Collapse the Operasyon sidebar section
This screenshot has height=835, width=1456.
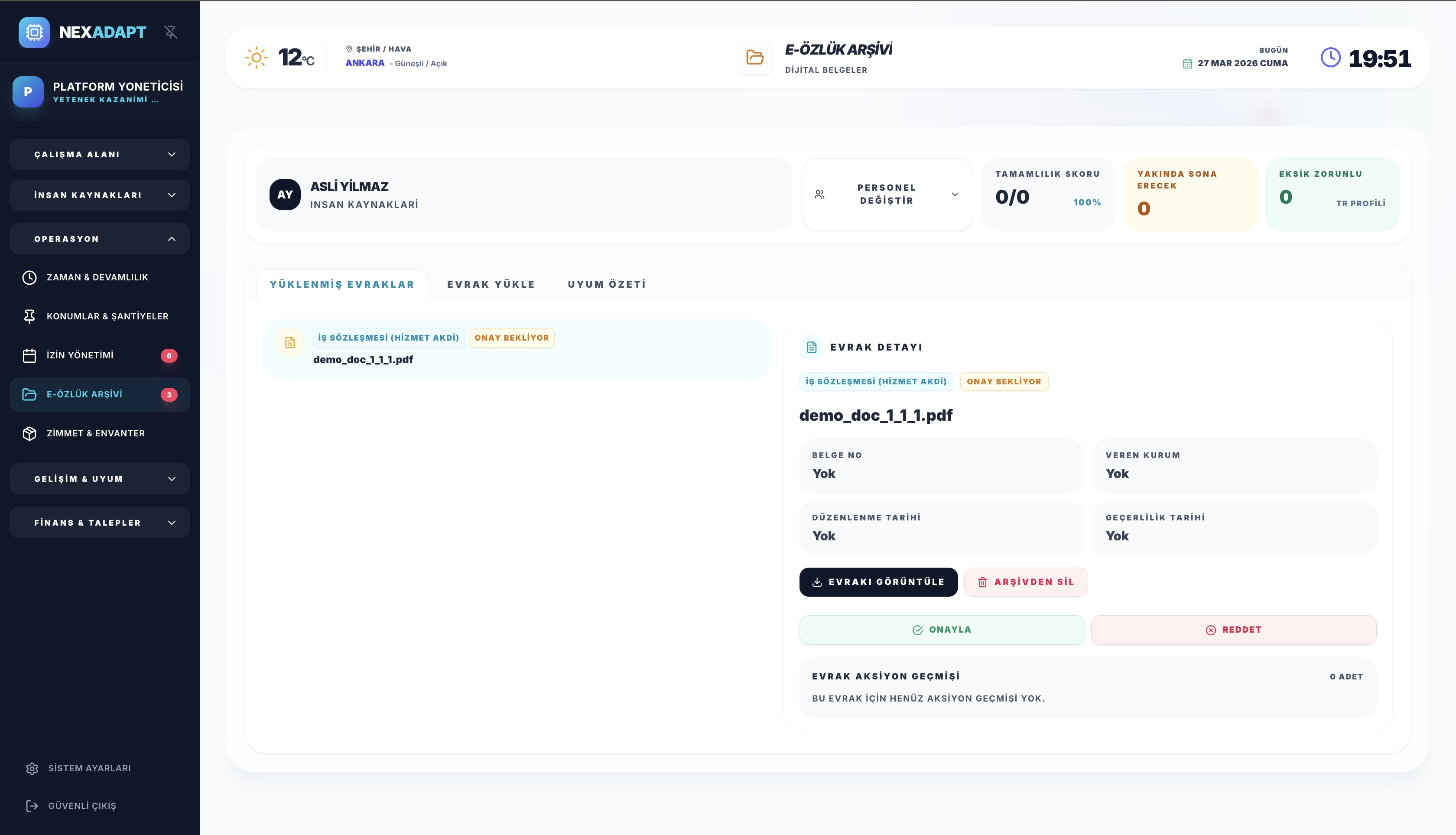click(x=100, y=239)
